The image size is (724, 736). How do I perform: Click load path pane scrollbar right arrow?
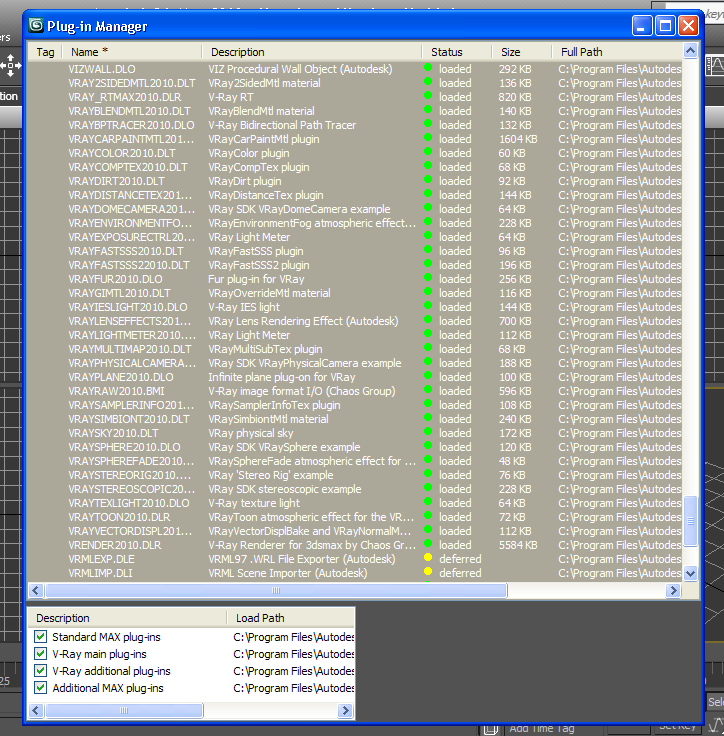[x=345, y=710]
